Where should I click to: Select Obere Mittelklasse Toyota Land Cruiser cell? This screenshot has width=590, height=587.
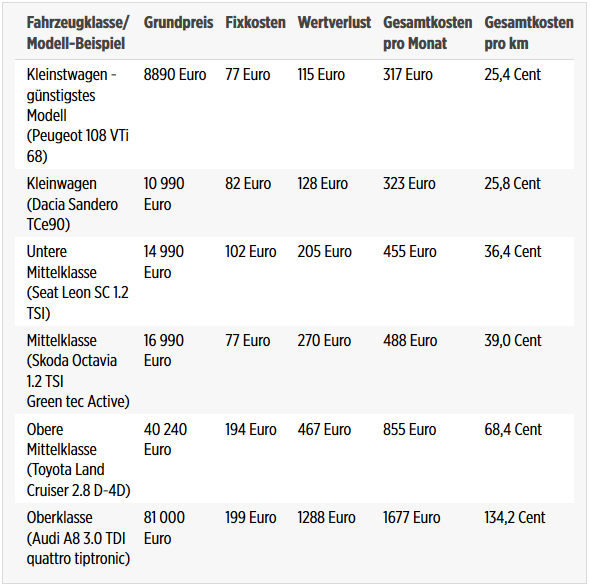(78, 459)
